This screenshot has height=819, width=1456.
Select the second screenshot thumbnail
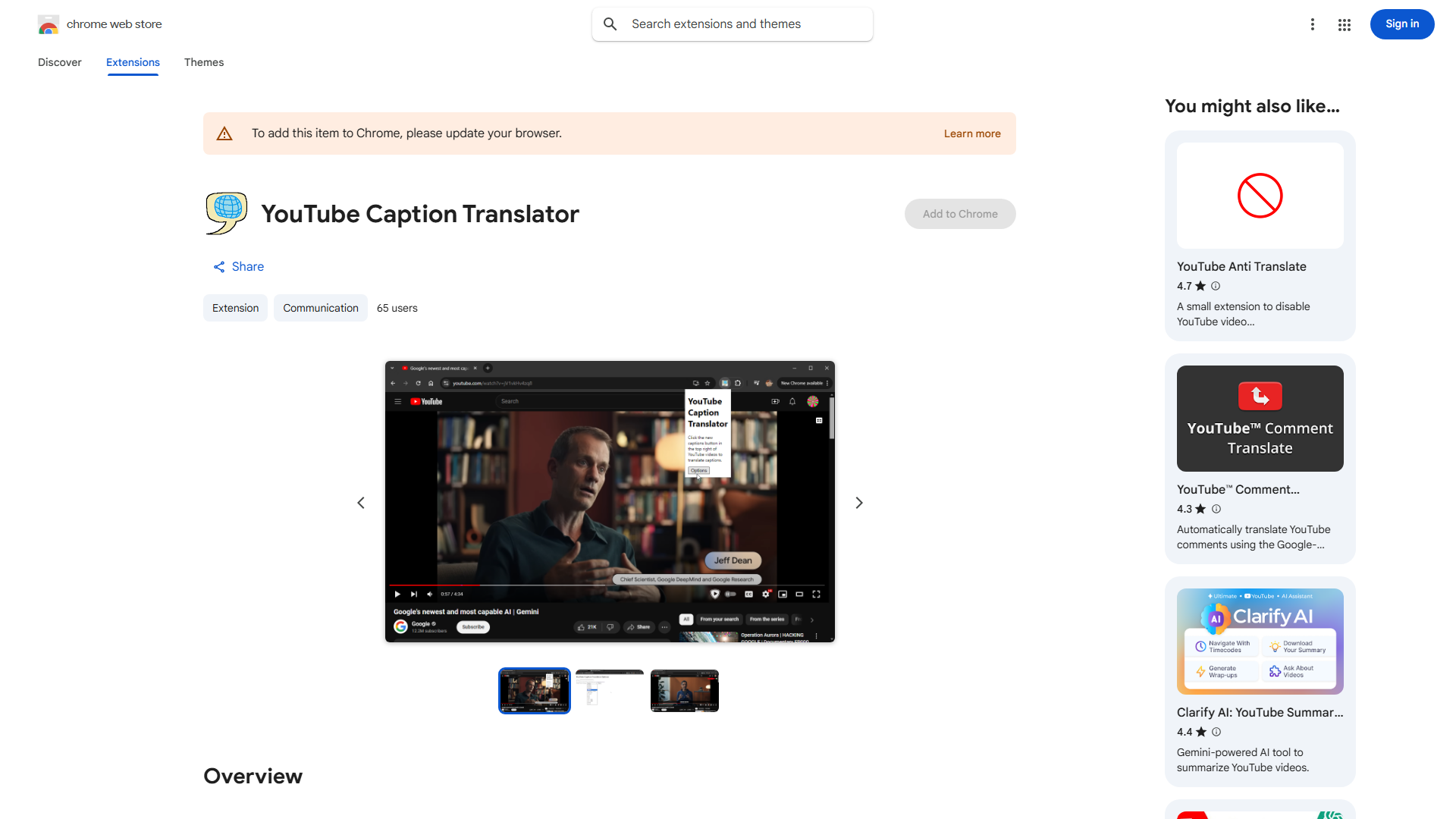[x=609, y=690]
